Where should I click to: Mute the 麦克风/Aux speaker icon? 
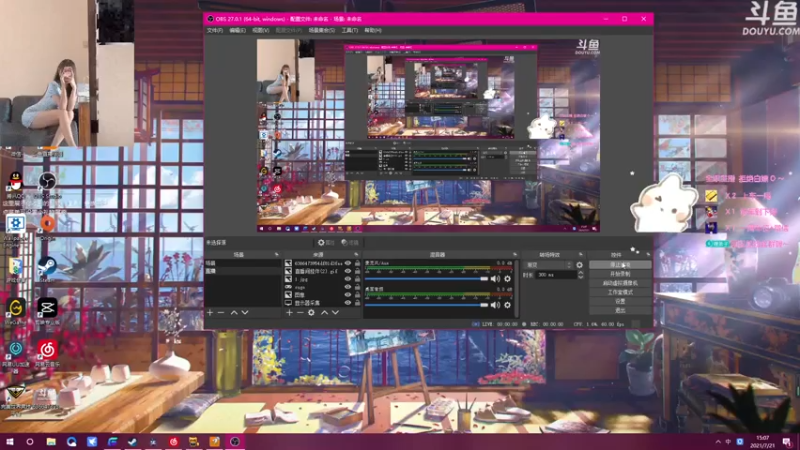point(495,279)
